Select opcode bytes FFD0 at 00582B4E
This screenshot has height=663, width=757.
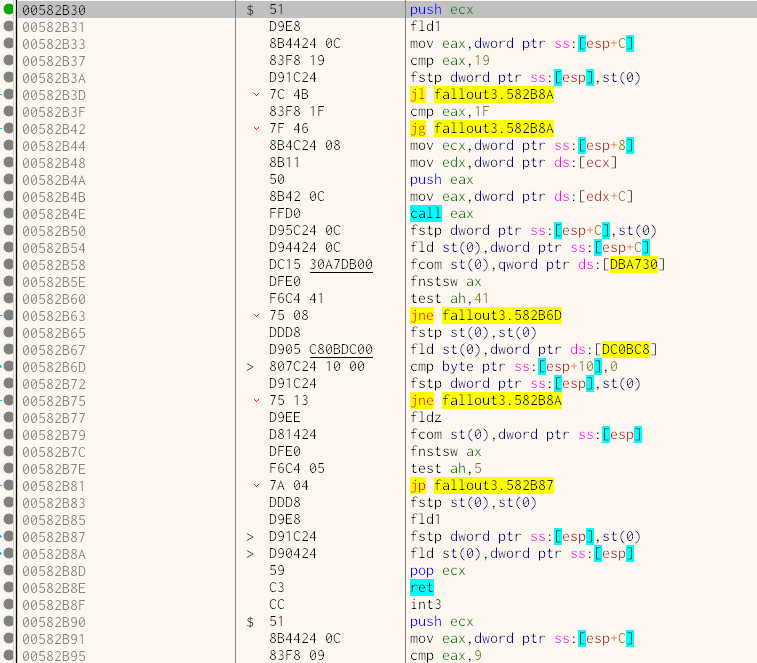(285, 213)
